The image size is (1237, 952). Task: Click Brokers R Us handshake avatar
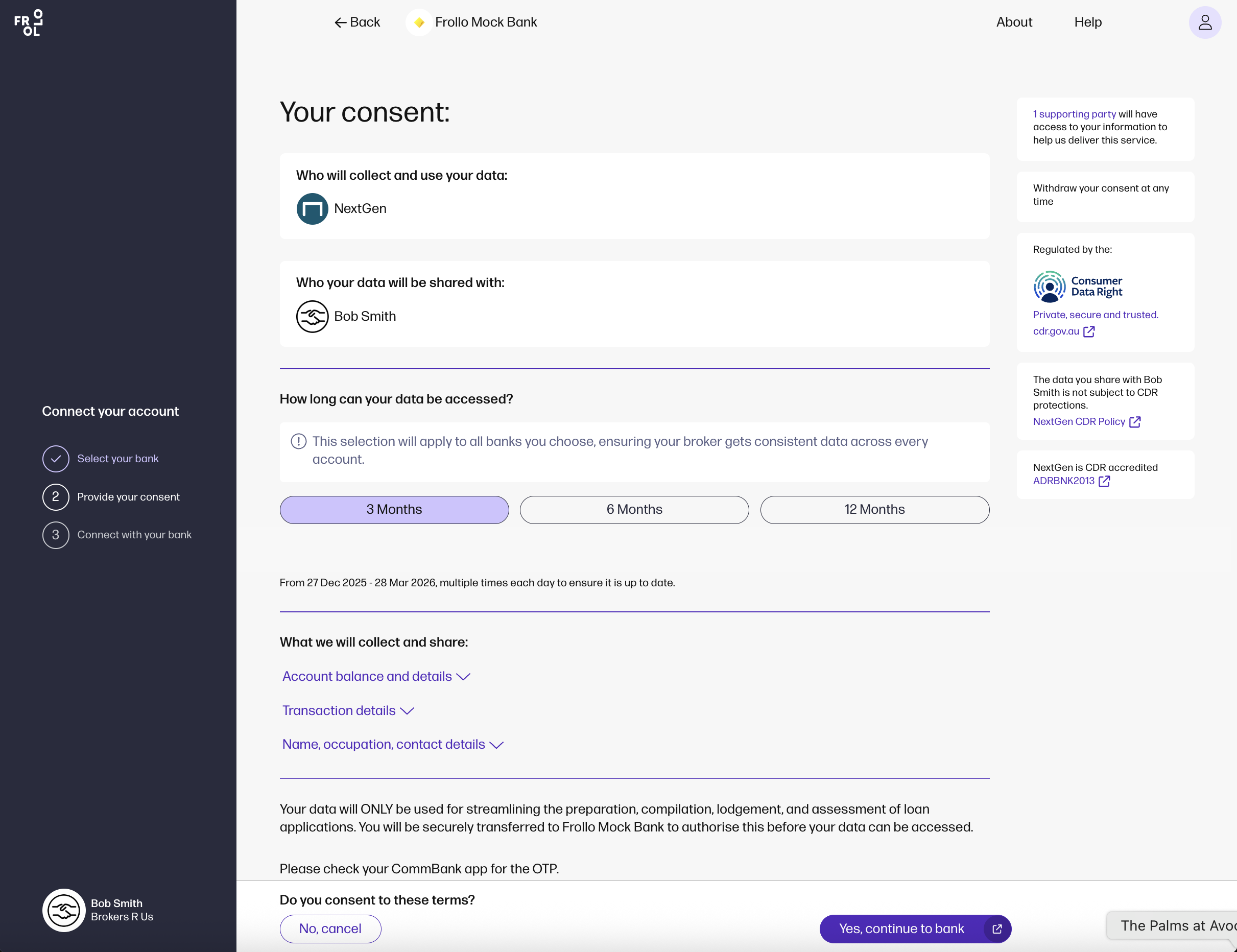[63, 910]
